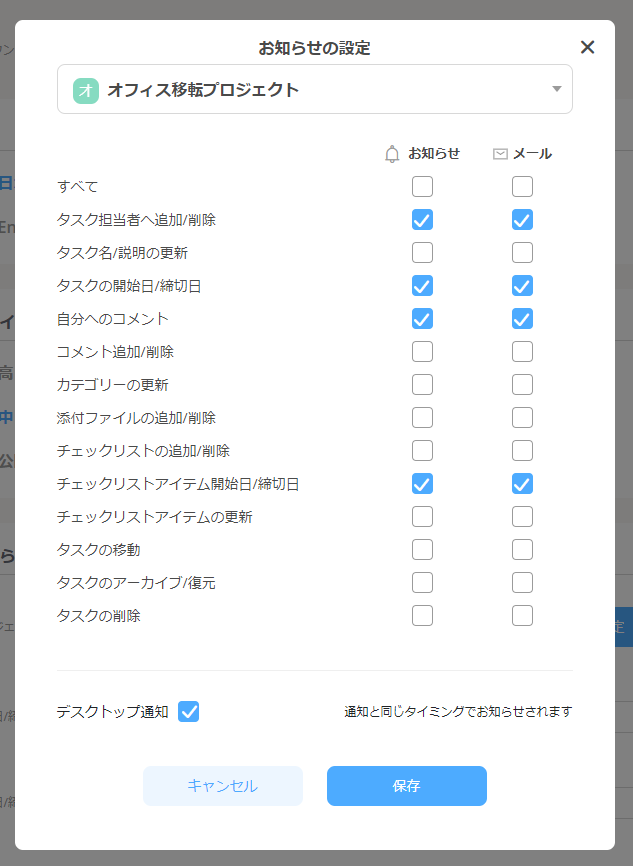This screenshot has height=866, width=633.
Task: Check タスクの移動 mail checkbox
Action: [522, 549]
